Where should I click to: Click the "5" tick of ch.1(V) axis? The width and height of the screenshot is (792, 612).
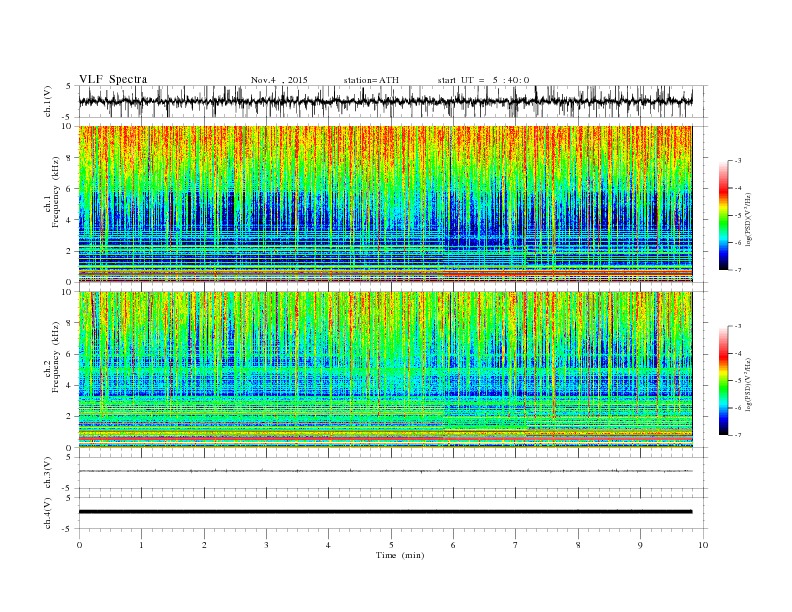69,86
